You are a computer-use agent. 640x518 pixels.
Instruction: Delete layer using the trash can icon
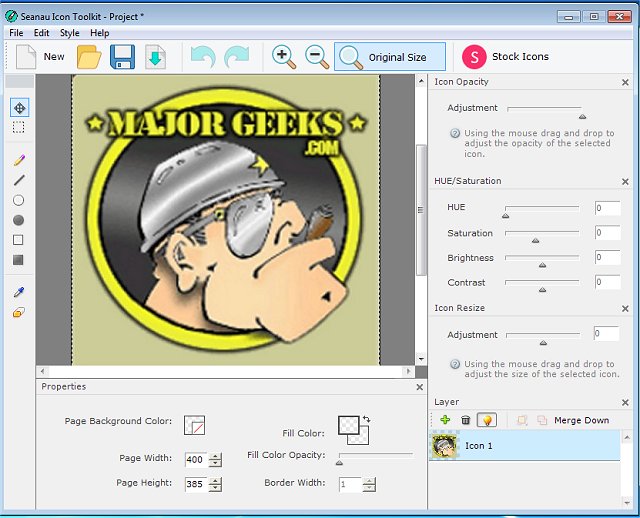[465, 420]
